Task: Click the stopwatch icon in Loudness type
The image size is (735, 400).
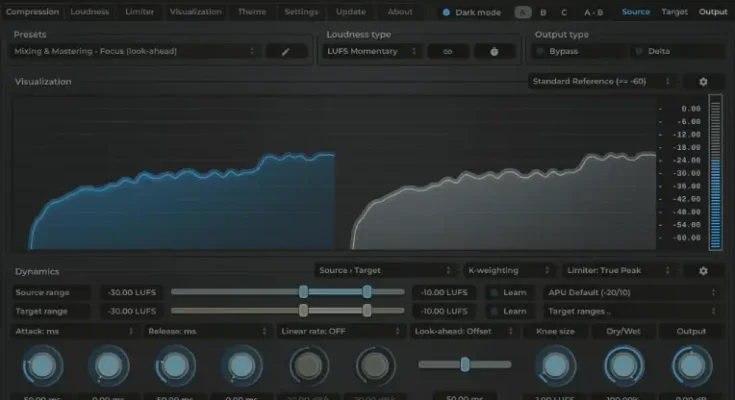Action: [494, 51]
